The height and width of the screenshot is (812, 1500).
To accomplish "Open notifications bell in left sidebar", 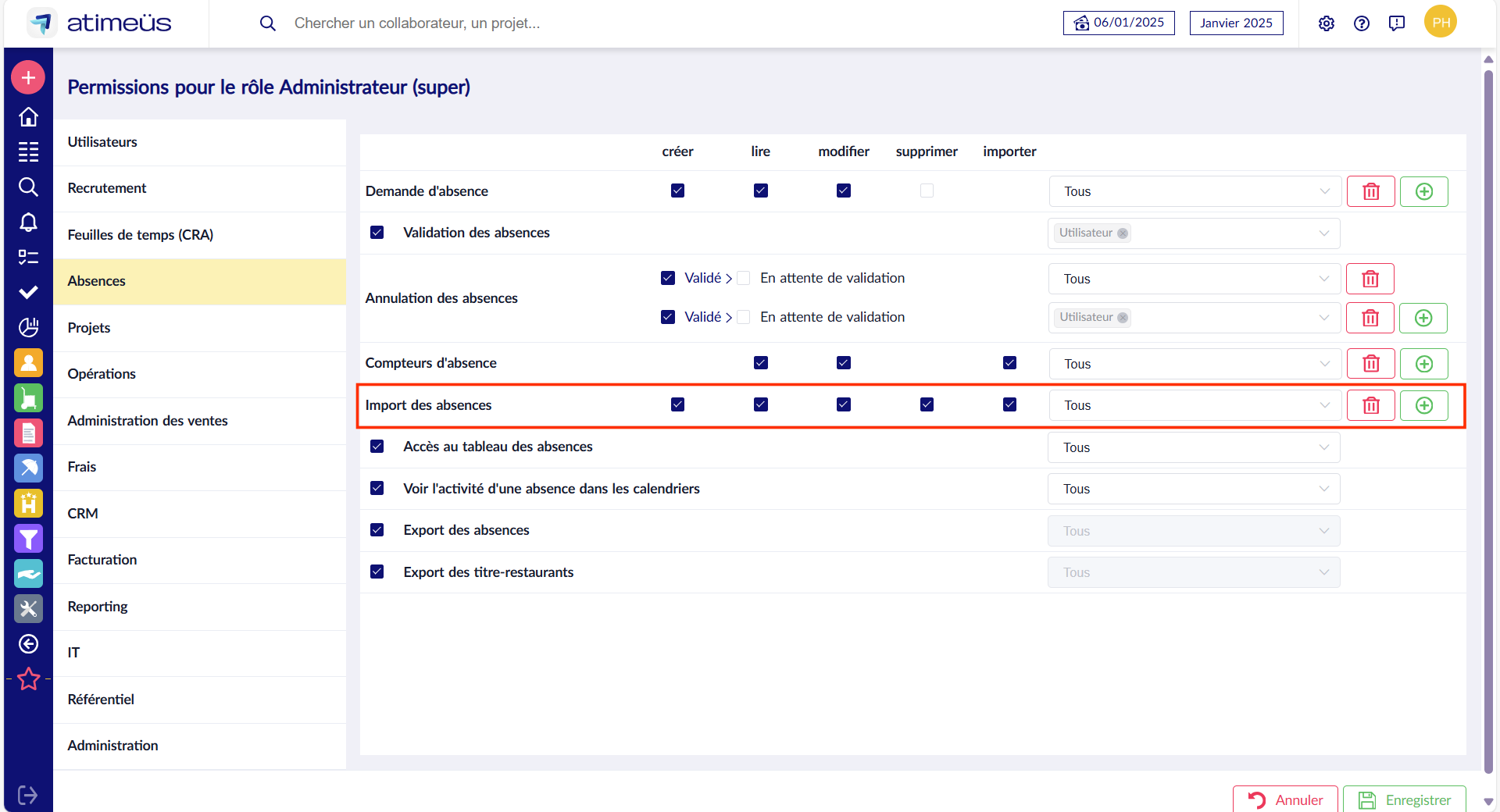I will click(28, 223).
